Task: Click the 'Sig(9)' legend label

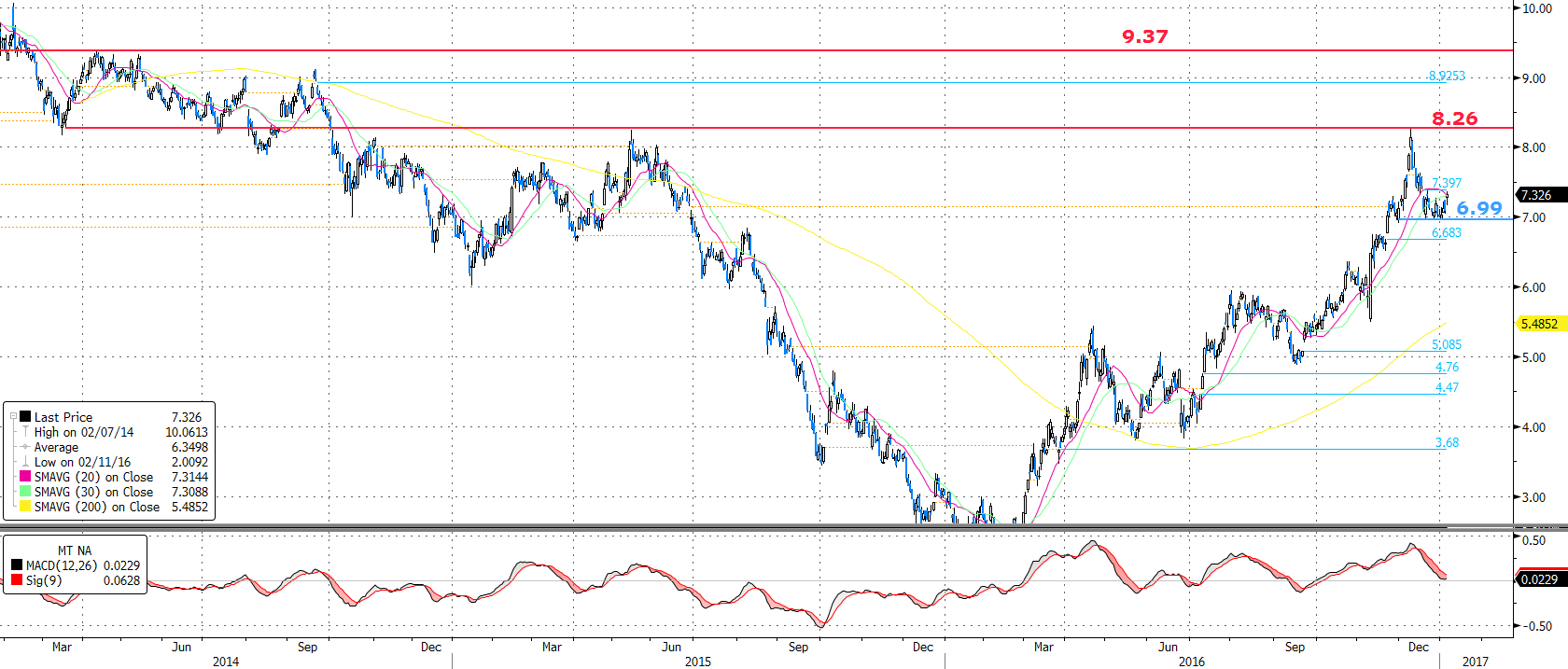Action: [x=45, y=580]
